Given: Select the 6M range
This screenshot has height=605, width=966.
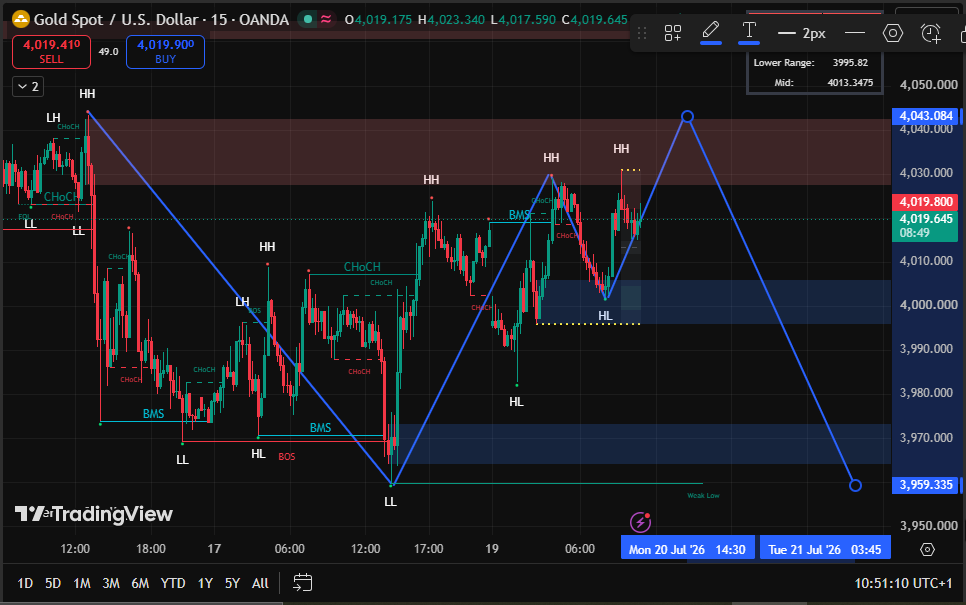Looking at the screenshot, I should click(x=140, y=583).
